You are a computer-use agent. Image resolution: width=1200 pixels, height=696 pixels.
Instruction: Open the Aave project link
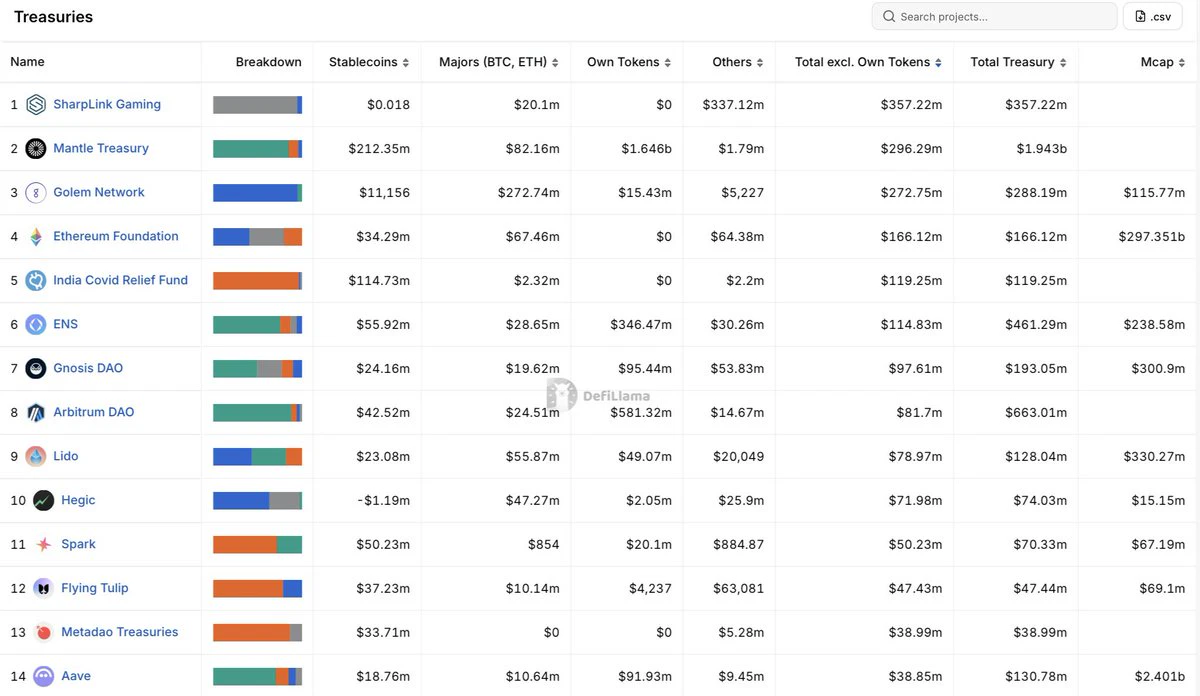pyautogui.click(x=76, y=676)
